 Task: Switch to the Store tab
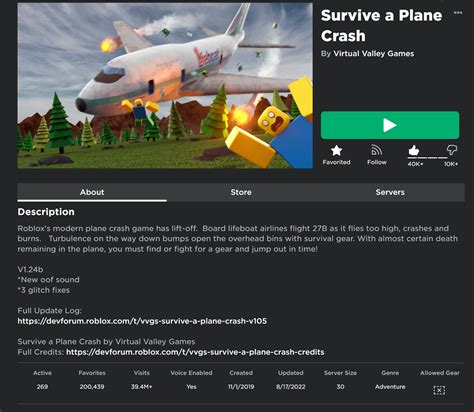(x=241, y=192)
